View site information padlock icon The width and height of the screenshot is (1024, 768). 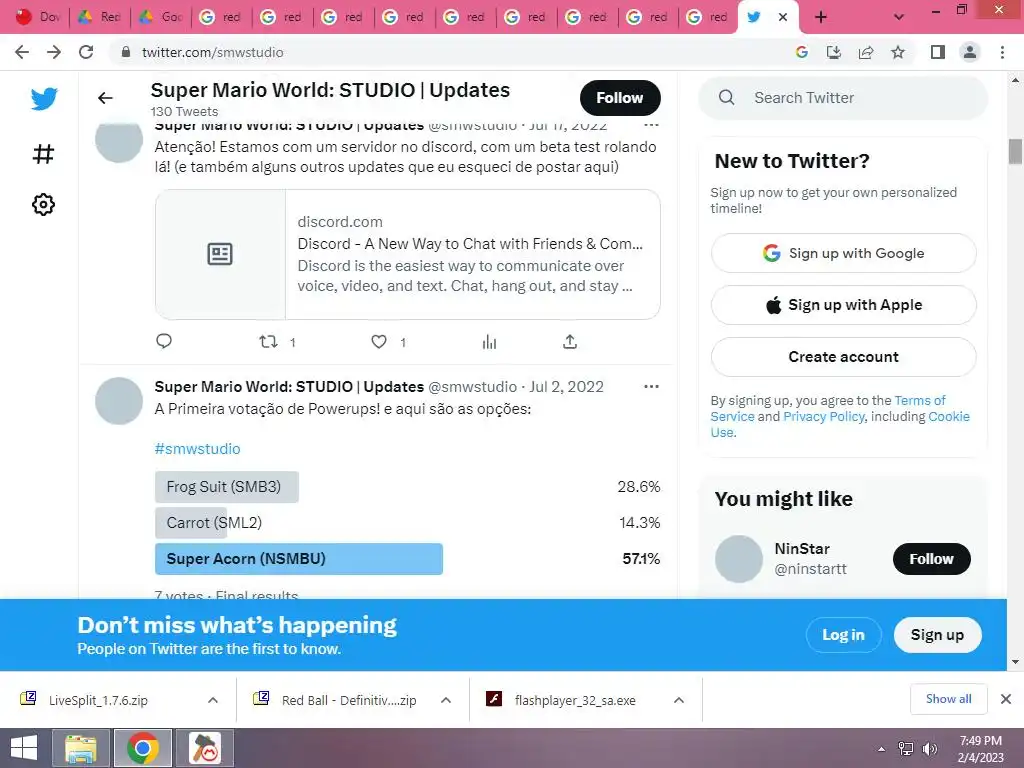[x=126, y=52]
